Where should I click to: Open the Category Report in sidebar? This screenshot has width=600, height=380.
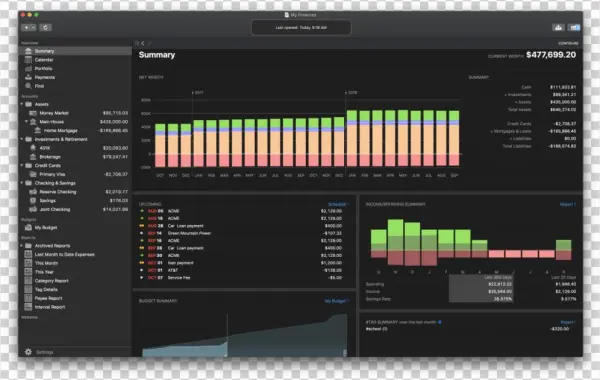51,281
